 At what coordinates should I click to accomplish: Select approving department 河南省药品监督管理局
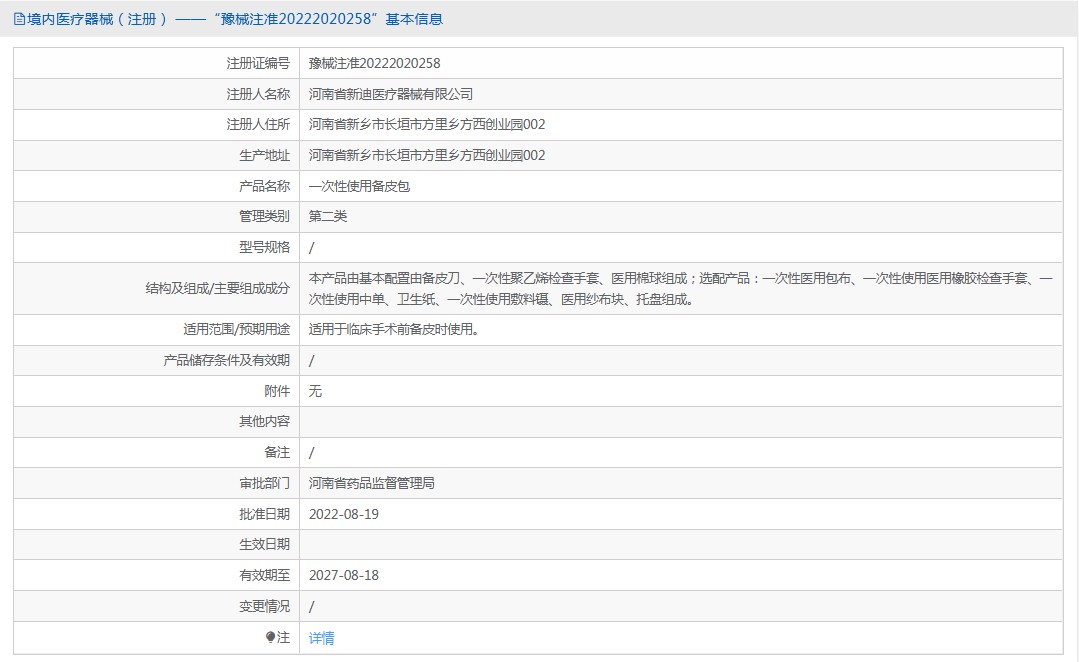point(372,483)
